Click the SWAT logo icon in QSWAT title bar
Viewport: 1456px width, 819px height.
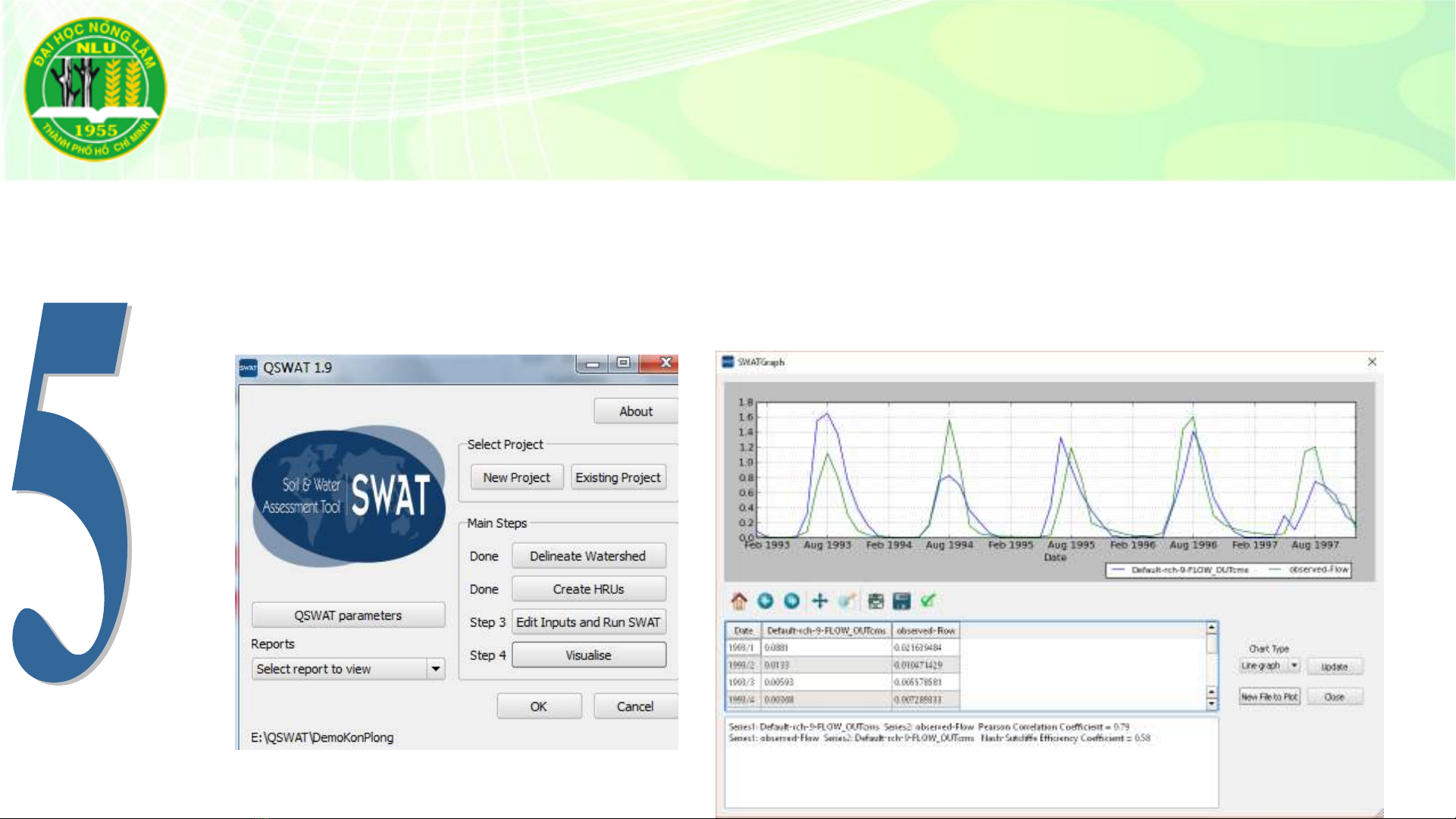(x=248, y=367)
